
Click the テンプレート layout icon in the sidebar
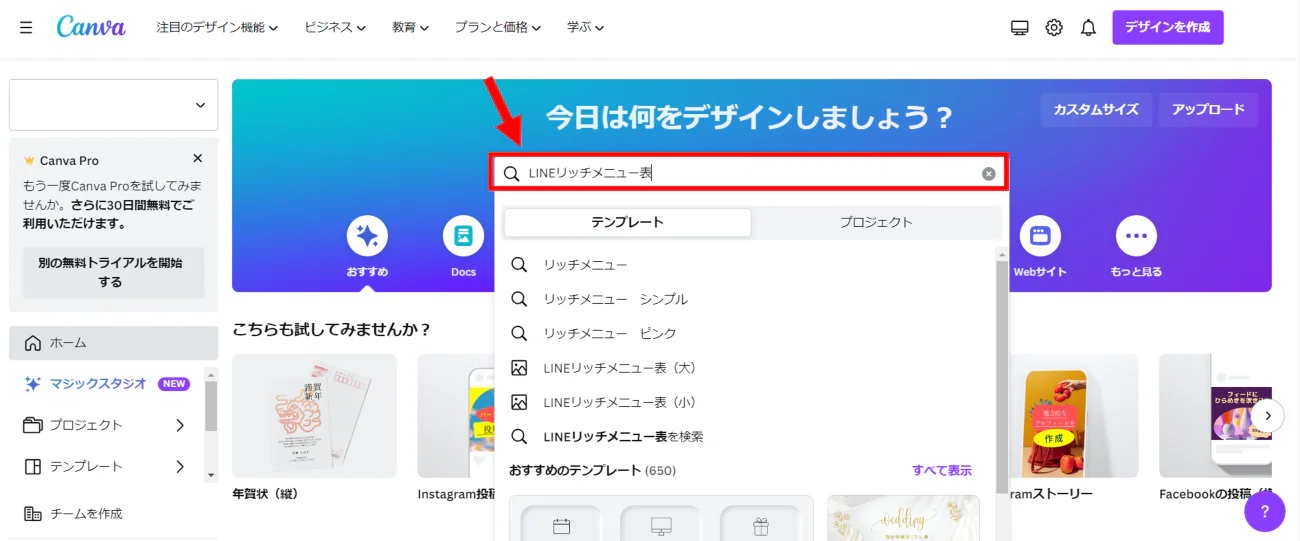(x=33, y=466)
